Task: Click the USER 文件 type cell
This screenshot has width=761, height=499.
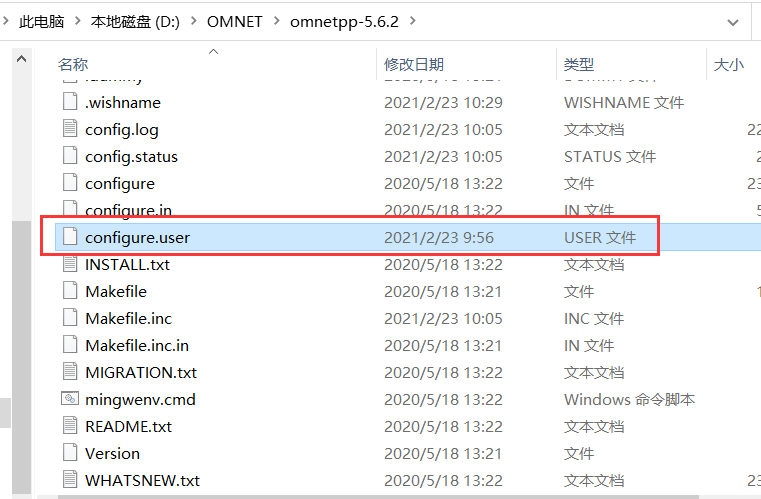Action: coord(600,238)
